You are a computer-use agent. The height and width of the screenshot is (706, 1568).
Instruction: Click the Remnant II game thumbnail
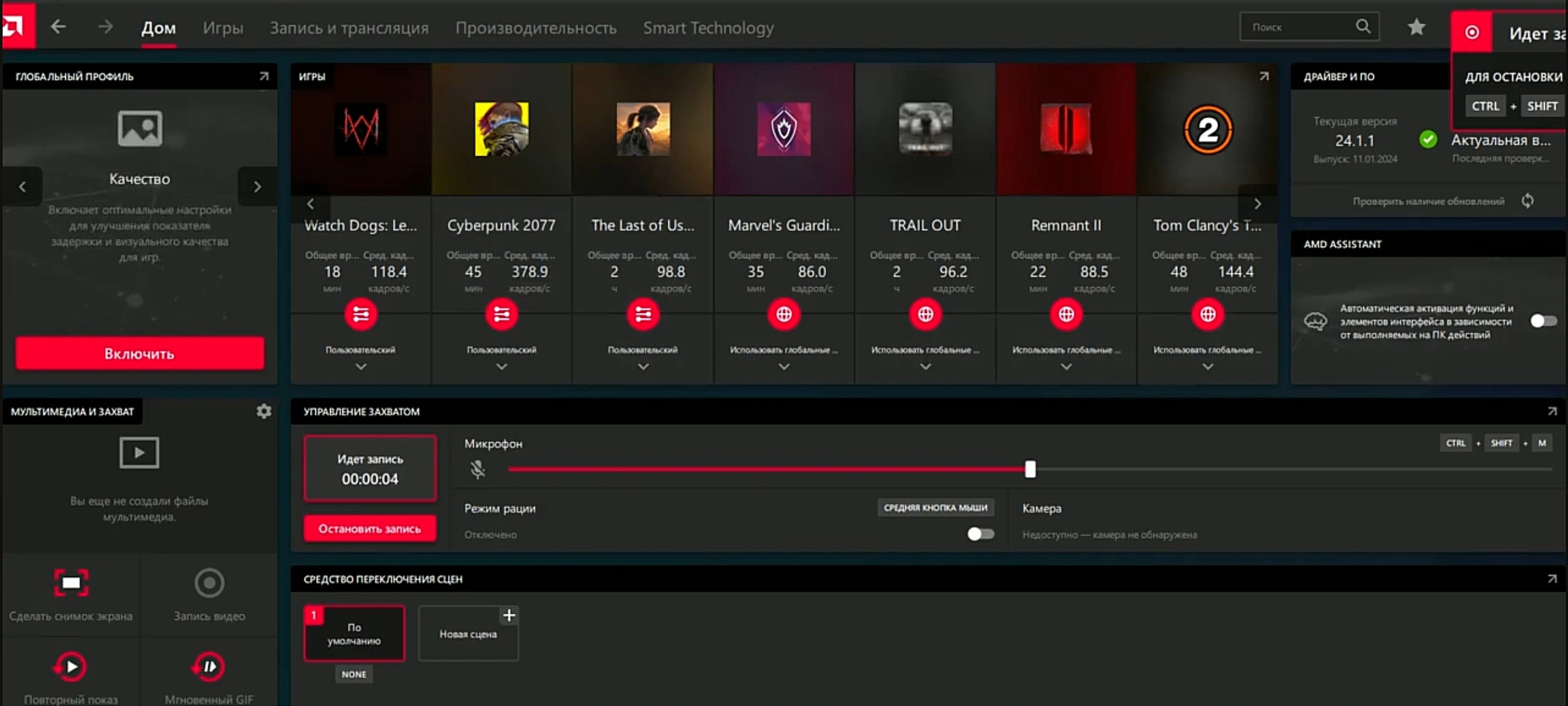(1066, 129)
